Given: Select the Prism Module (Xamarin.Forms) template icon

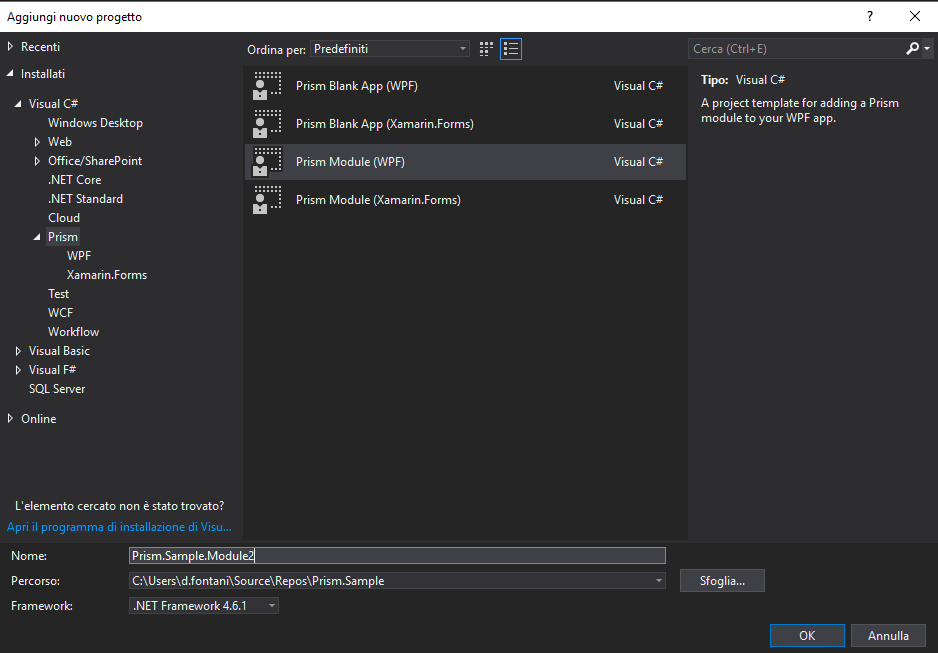Looking at the screenshot, I should click(x=266, y=199).
